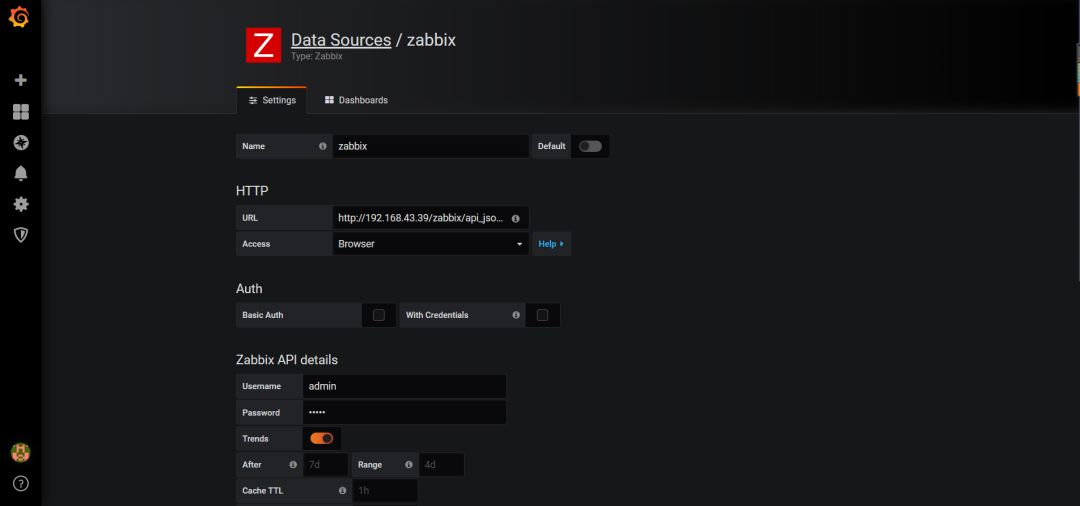Toggle the Default data source switch
This screenshot has width=1080, height=506.
[x=590, y=146]
